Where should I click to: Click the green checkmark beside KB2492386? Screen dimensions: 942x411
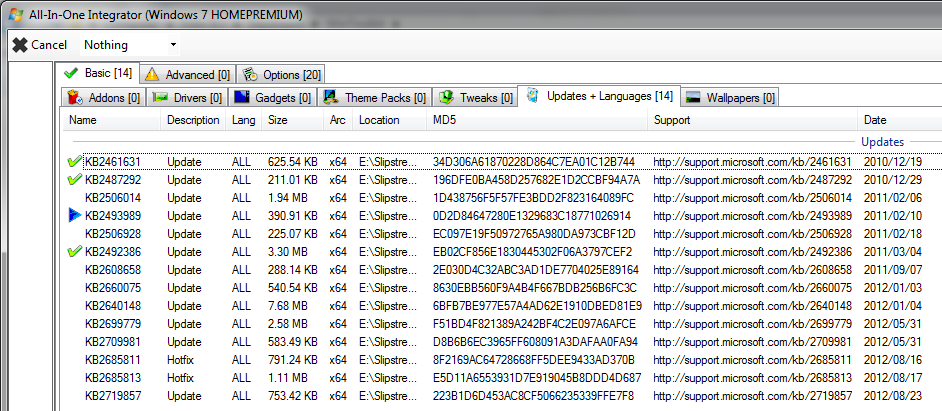74,252
